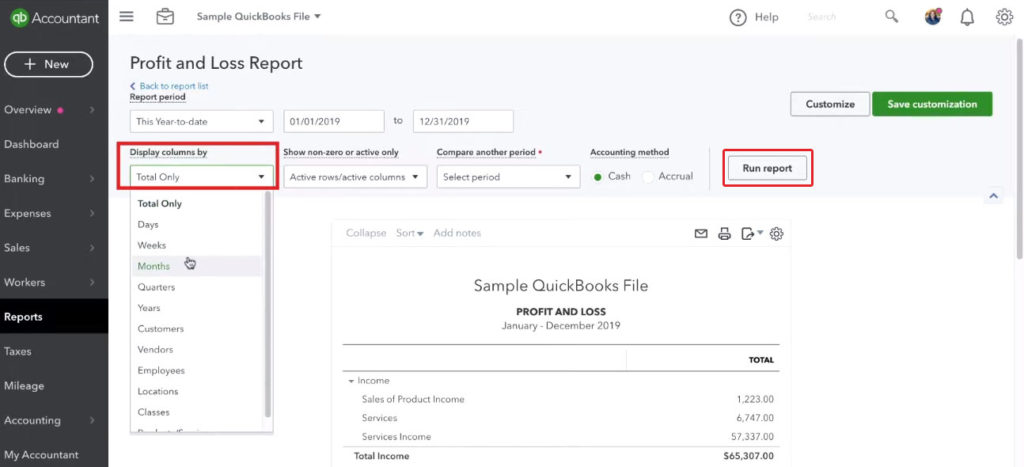This screenshot has height=467, width=1024.
Task: Follow the Back to report list link
Action: 169,86
